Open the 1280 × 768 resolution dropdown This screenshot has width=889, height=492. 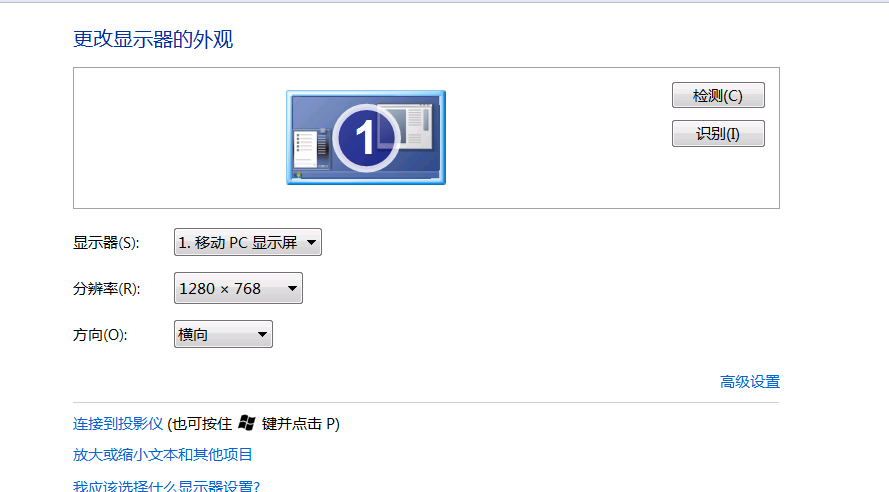[238, 288]
